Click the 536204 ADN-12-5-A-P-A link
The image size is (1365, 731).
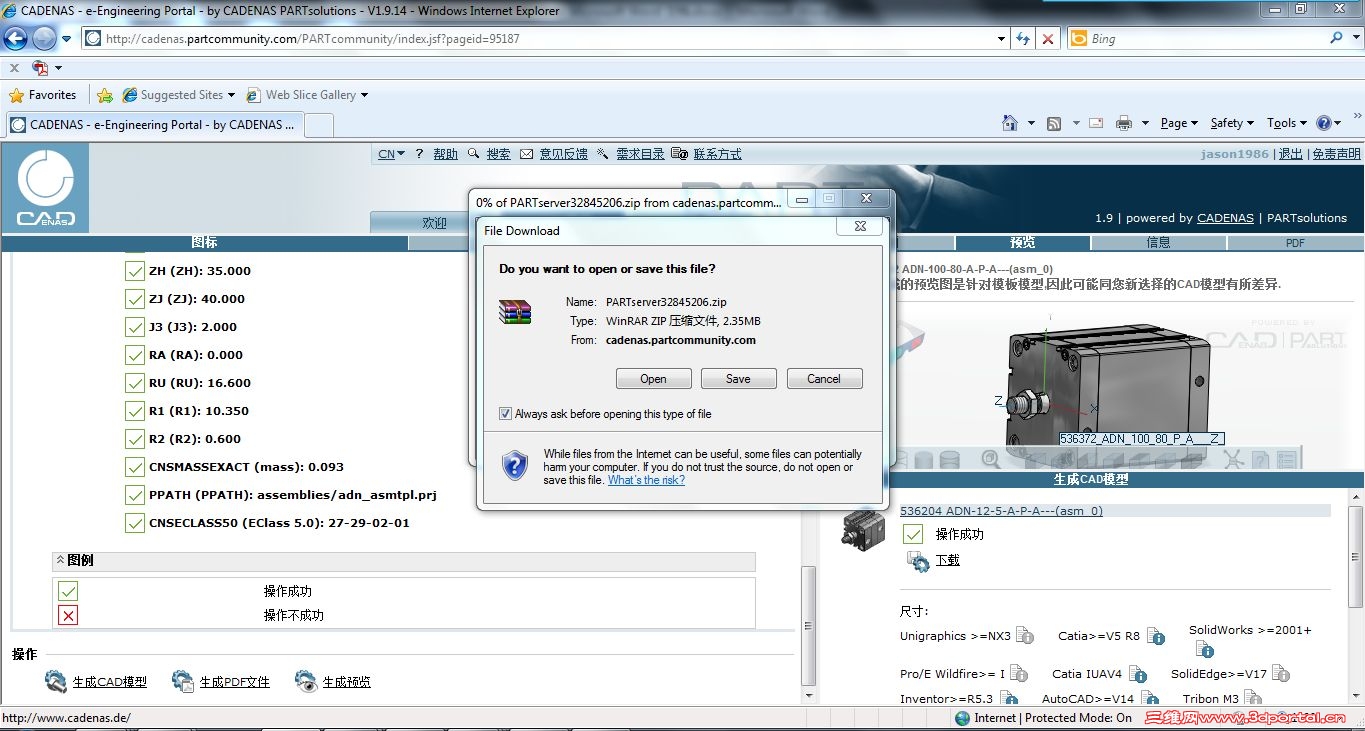1001,511
